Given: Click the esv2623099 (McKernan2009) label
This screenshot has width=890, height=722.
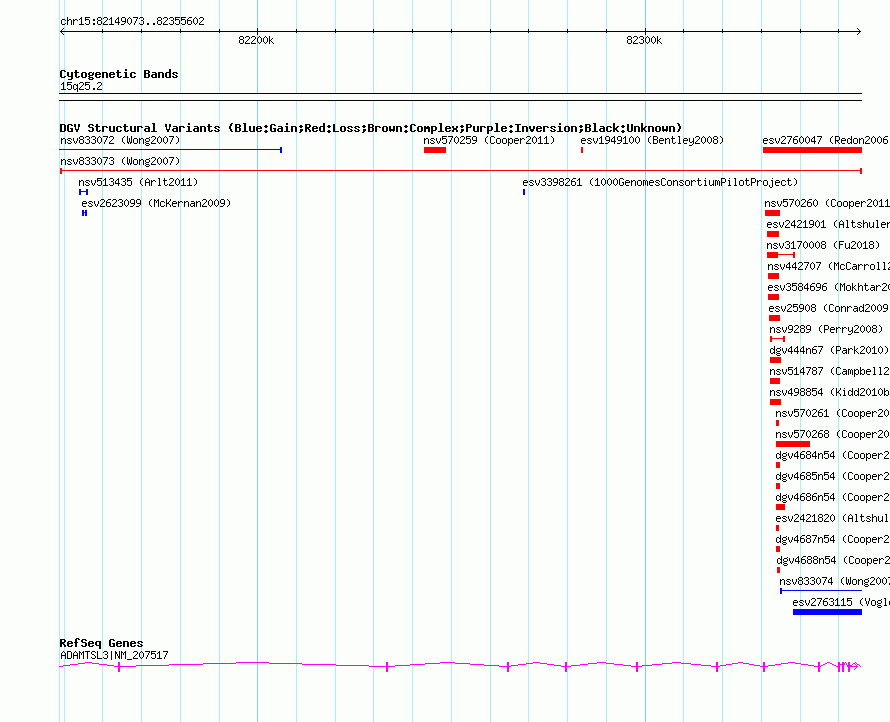Looking at the screenshot, I should click(156, 203).
